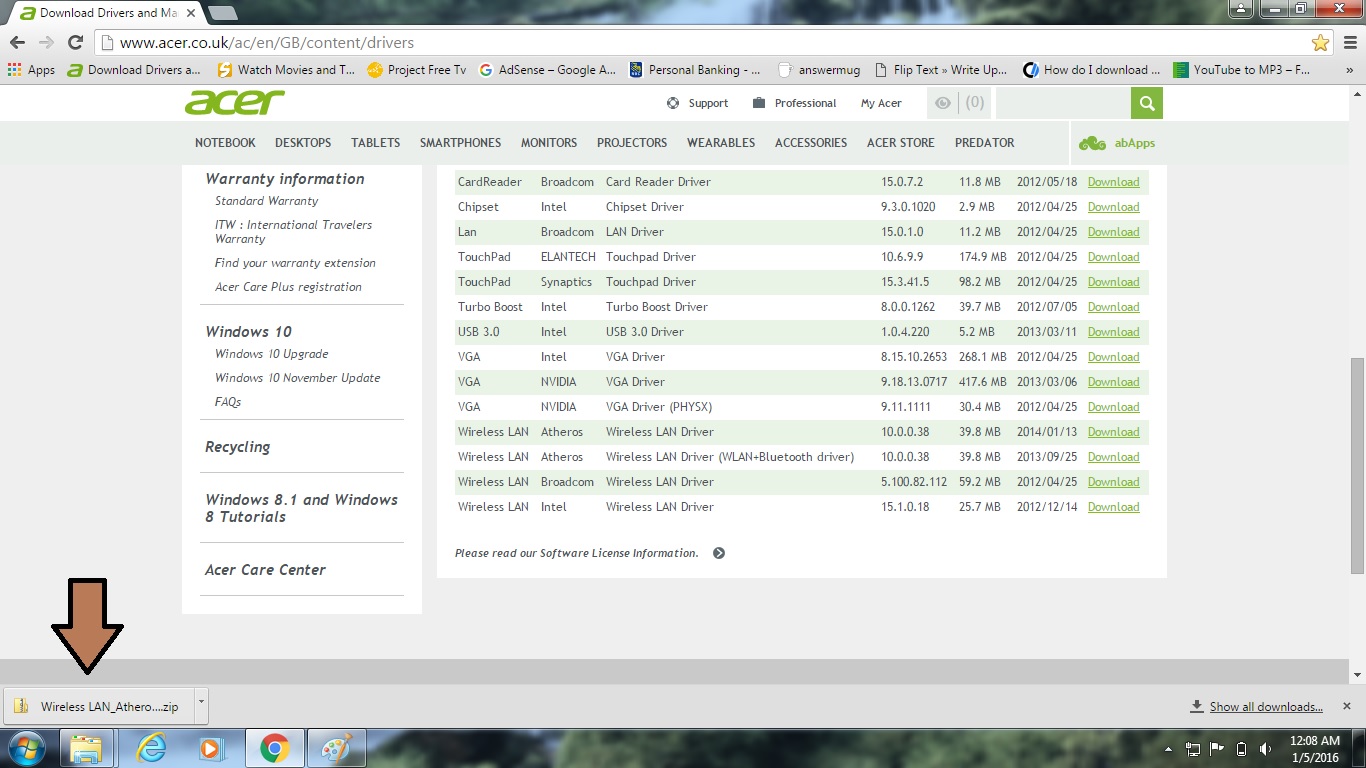Download the Intel VGA Driver
This screenshot has width=1366, height=768.
(1114, 357)
